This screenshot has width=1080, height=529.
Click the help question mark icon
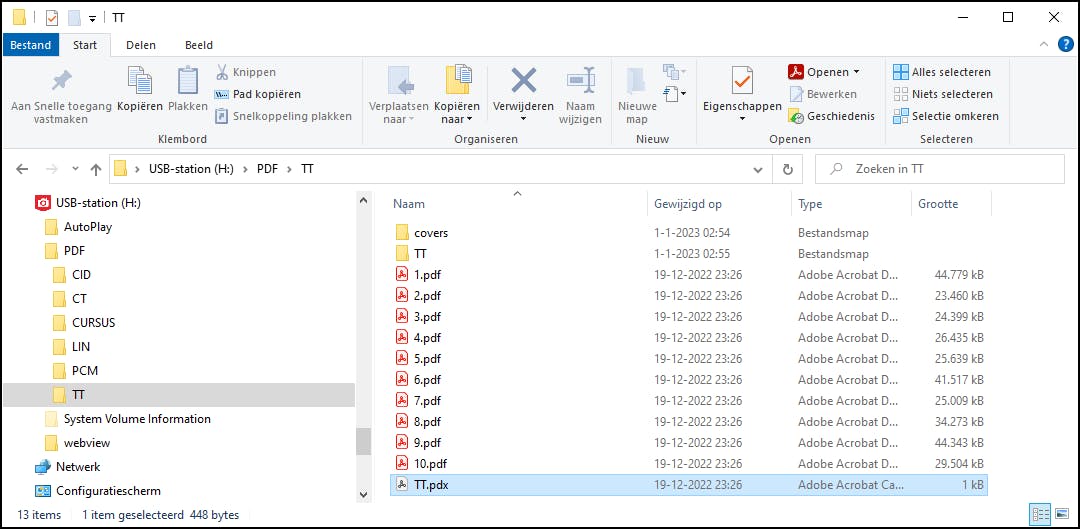pyautogui.click(x=1064, y=45)
